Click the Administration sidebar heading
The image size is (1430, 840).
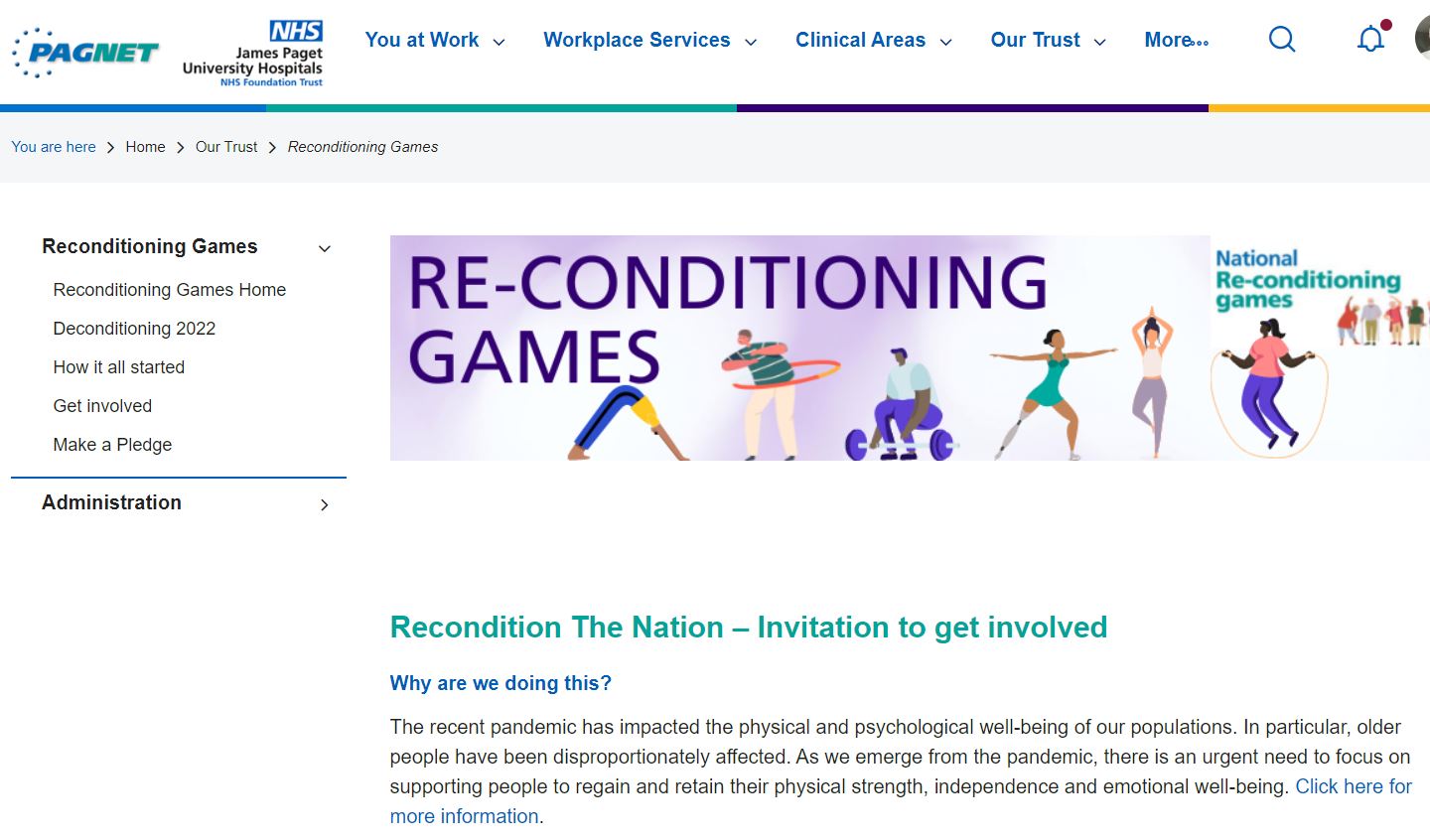click(111, 502)
